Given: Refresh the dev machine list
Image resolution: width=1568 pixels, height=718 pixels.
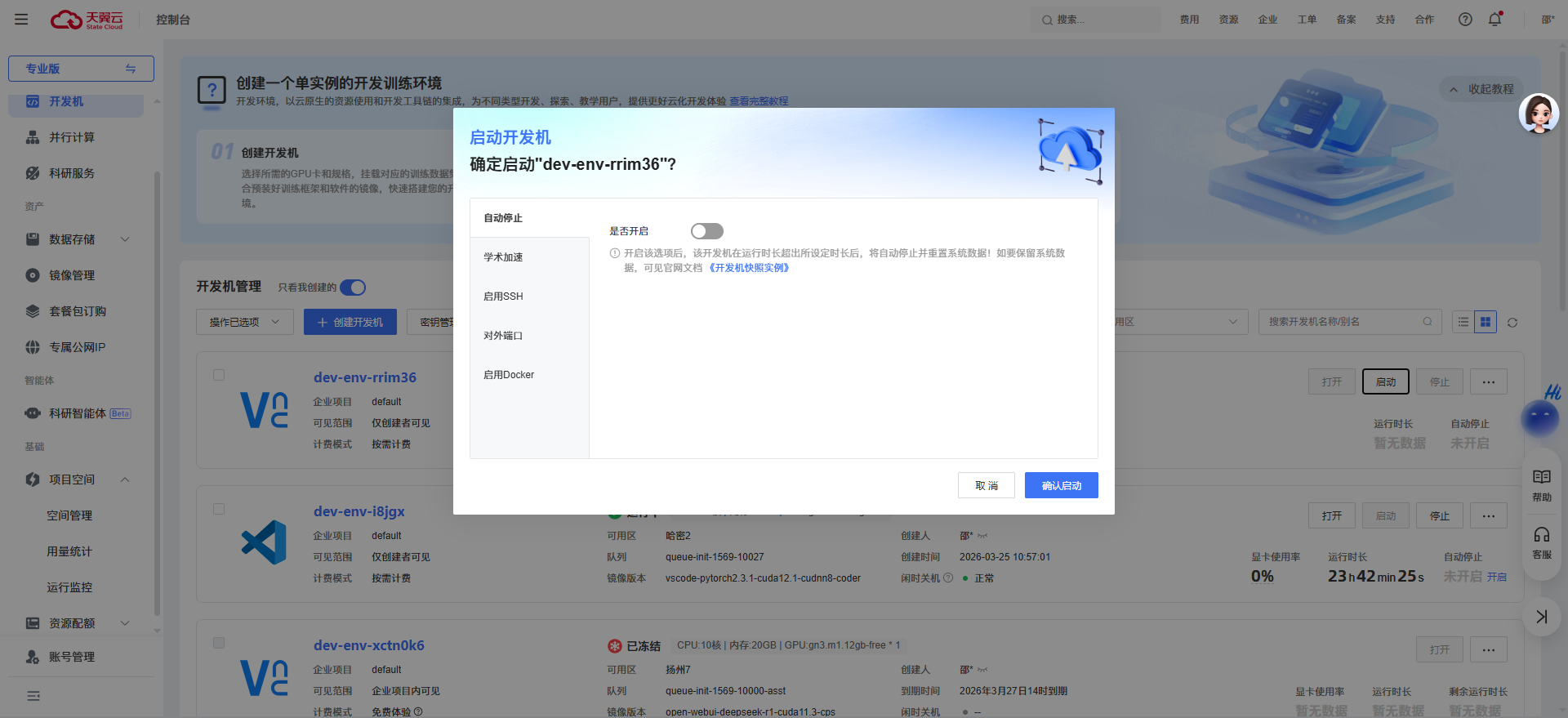Looking at the screenshot, I should pyautogui.click(x=1512, y=323).
